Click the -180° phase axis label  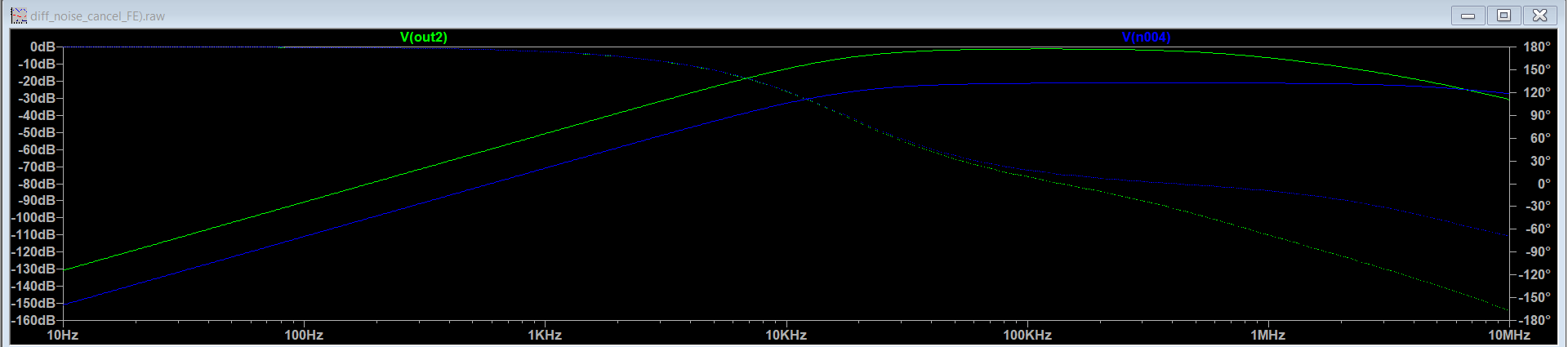pyautogui.click(x=1535, y=320)
